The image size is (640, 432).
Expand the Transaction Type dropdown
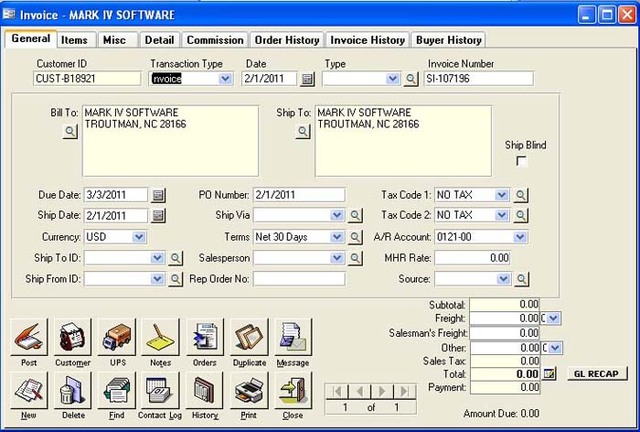coord(225,79)
